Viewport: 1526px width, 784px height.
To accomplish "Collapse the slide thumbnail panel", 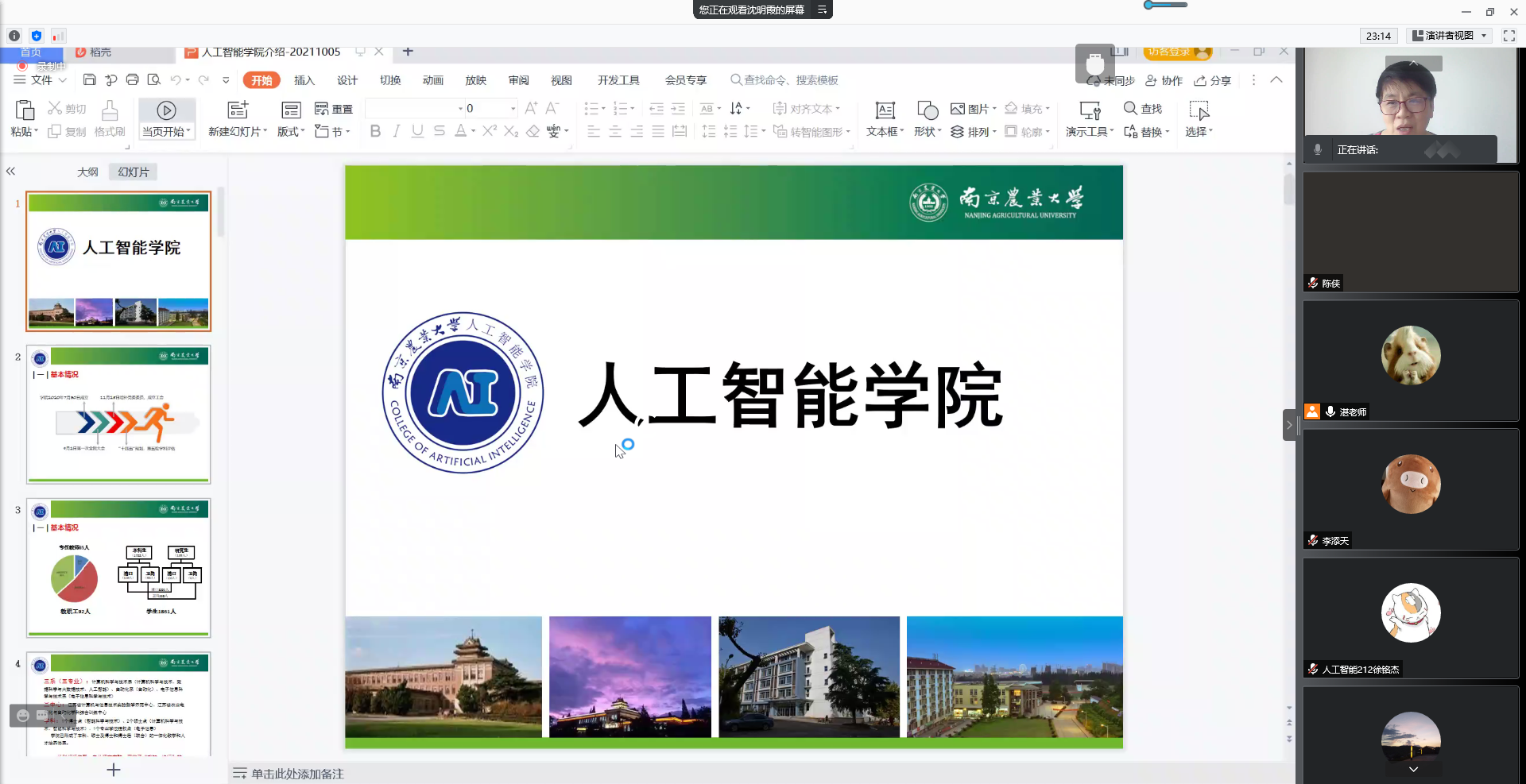I will tap(11, 172).
